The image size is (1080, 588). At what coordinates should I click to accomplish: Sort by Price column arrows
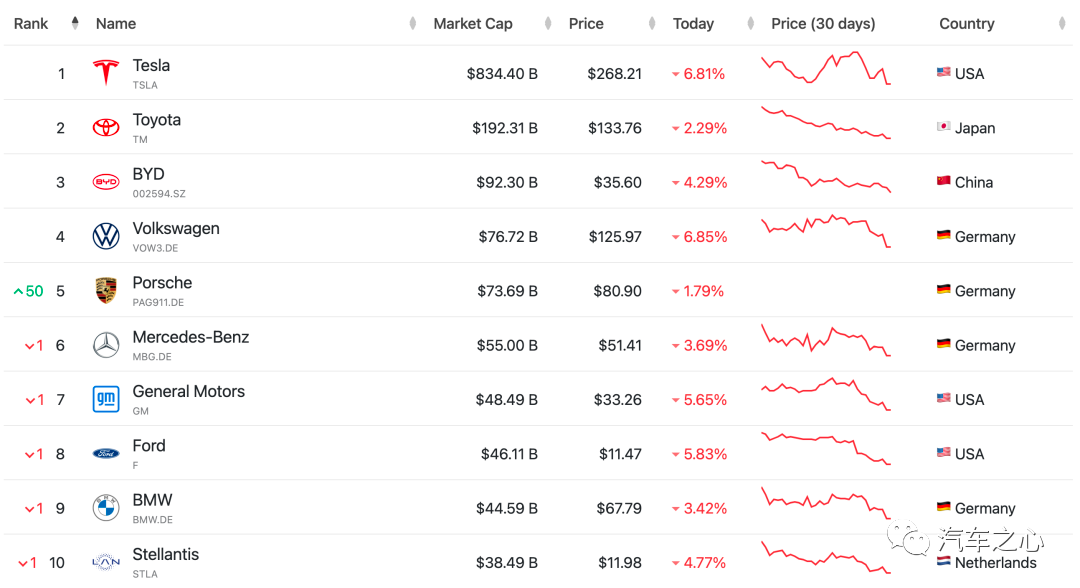tap(652, 23)
